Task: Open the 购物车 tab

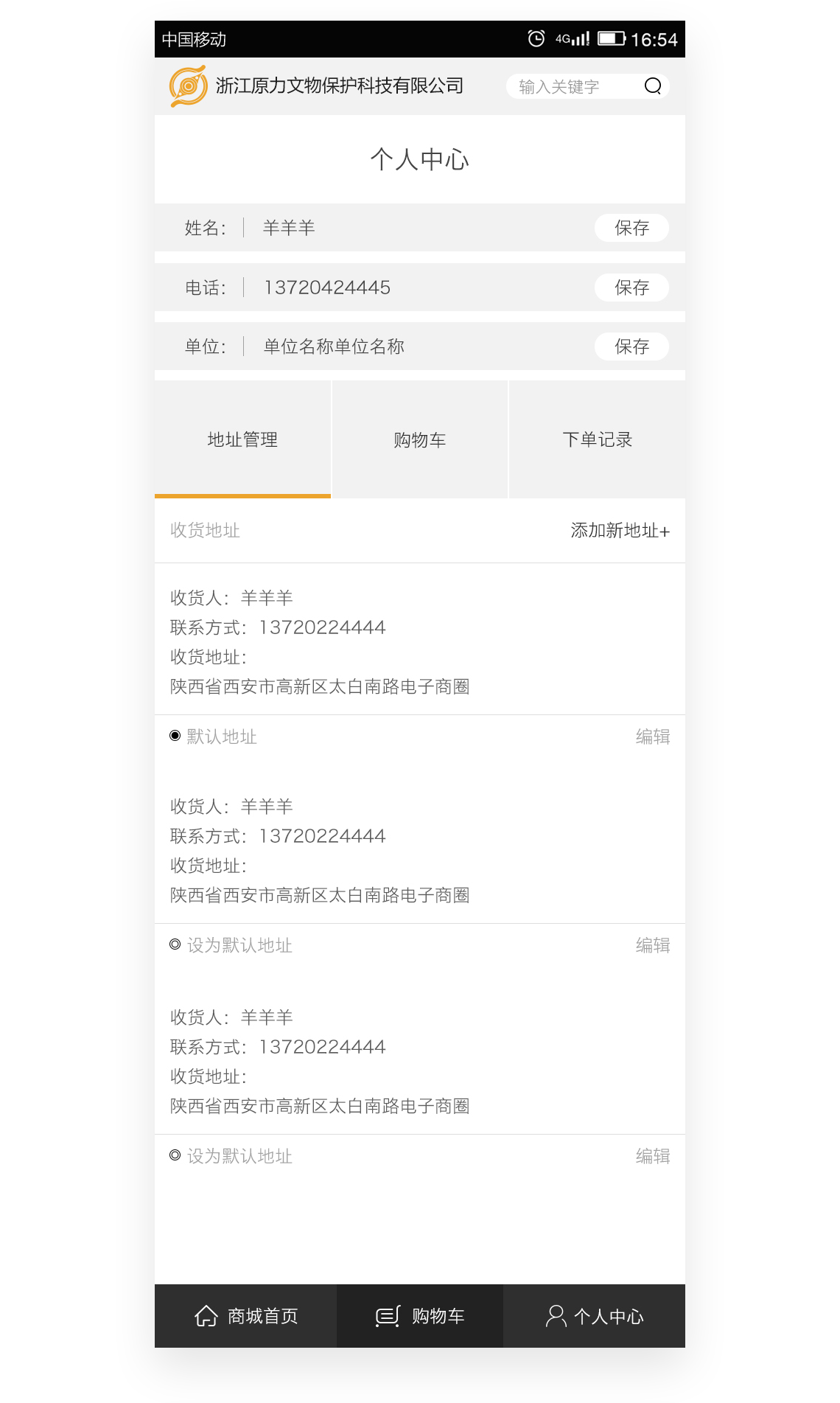Action: 419,439
